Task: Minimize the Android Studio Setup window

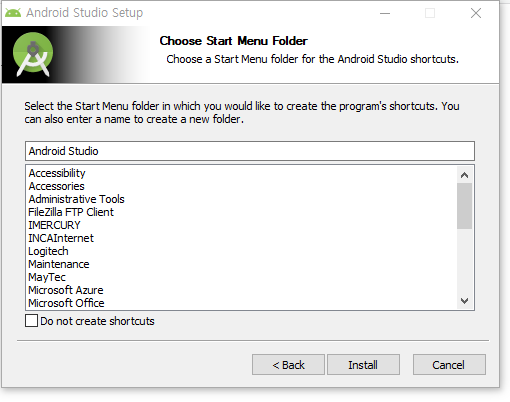Action: point(385,13)
